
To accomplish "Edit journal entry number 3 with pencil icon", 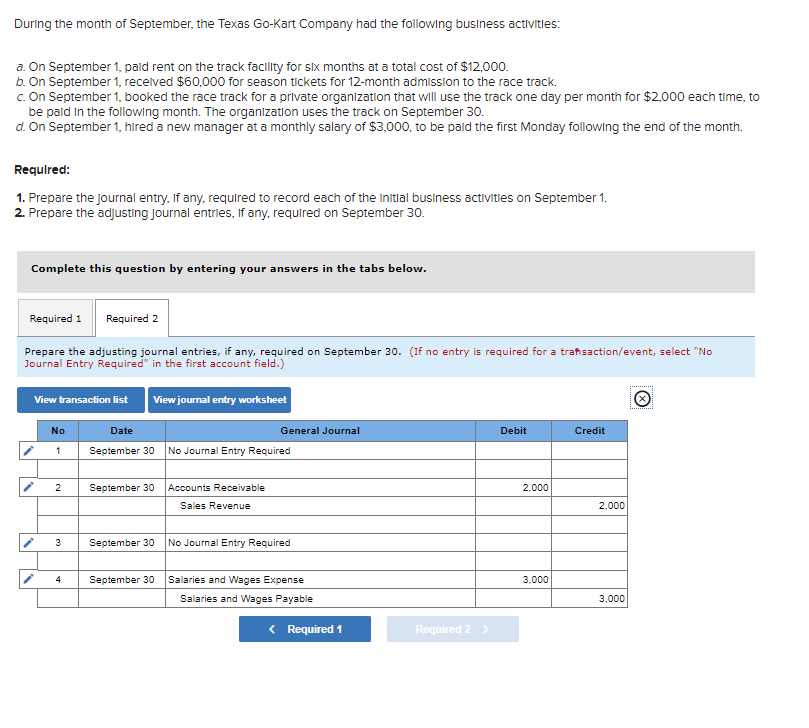I will [x=28, y=542].
